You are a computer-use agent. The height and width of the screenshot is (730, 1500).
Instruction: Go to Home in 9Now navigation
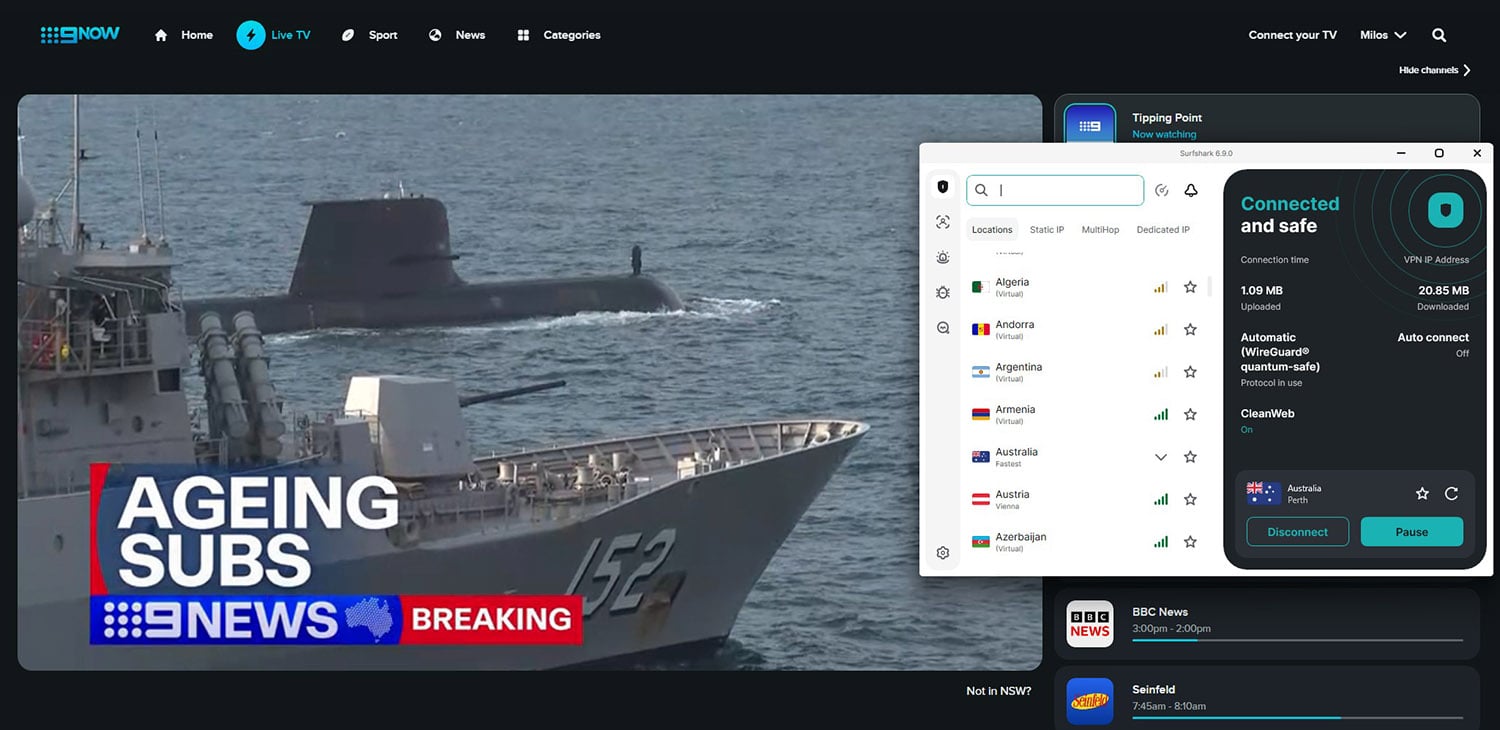[184, 35]
